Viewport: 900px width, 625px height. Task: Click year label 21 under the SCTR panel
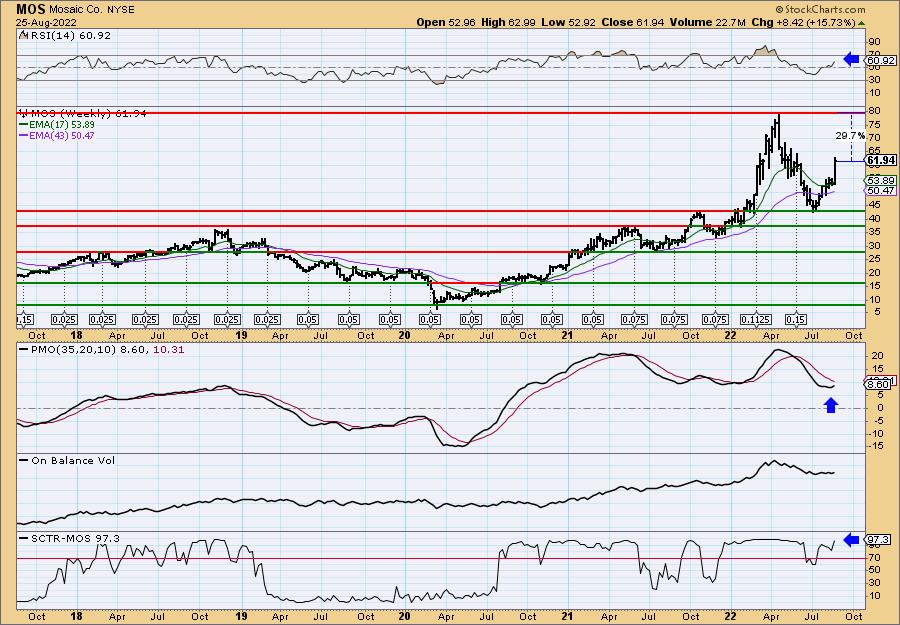click(x=568, y=616)
